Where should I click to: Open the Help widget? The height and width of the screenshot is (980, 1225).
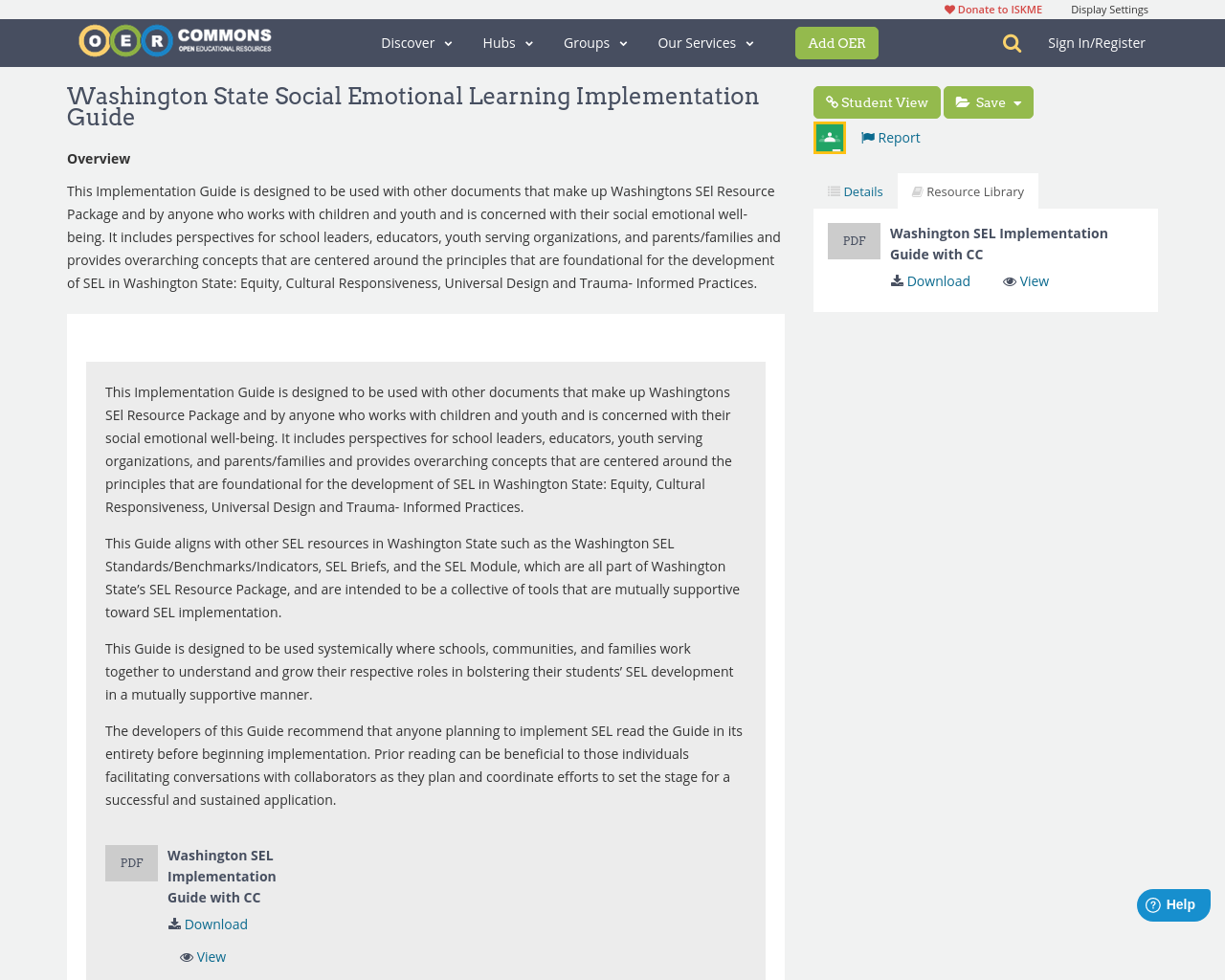pos(1172,902)
